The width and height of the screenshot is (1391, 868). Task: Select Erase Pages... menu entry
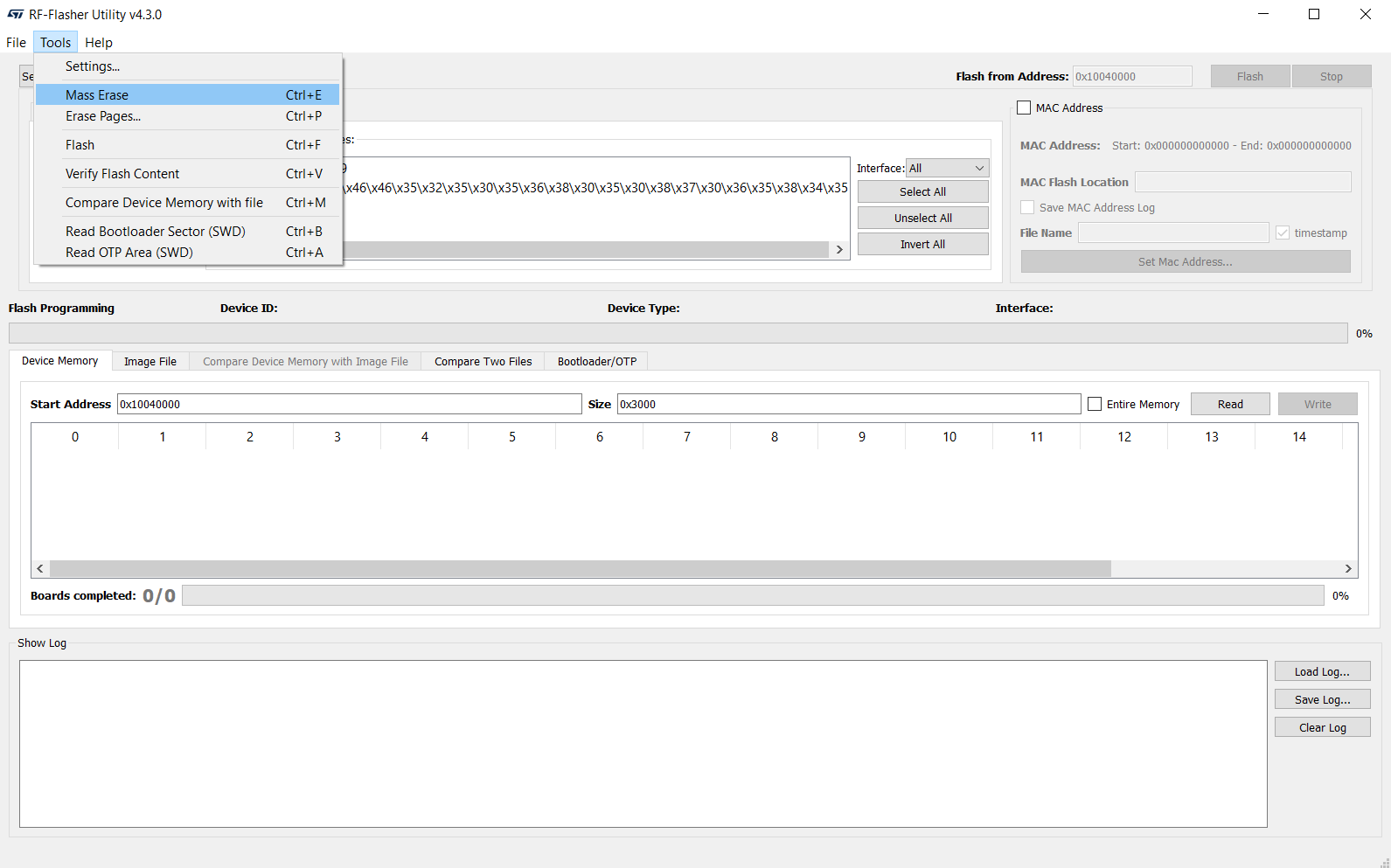[103, 116]
